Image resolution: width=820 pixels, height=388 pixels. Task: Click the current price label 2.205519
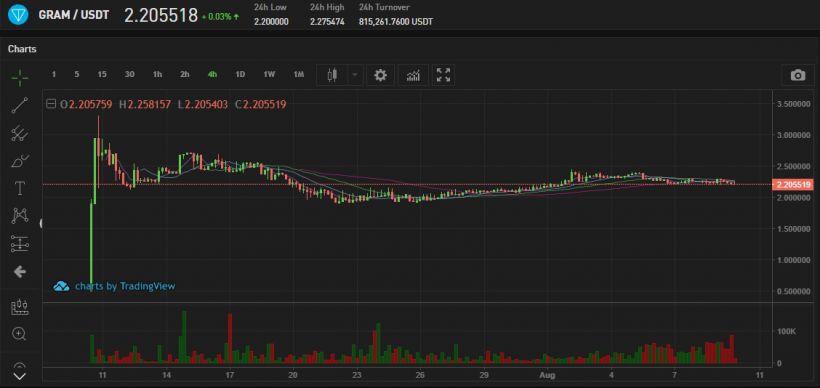point(794,185)
